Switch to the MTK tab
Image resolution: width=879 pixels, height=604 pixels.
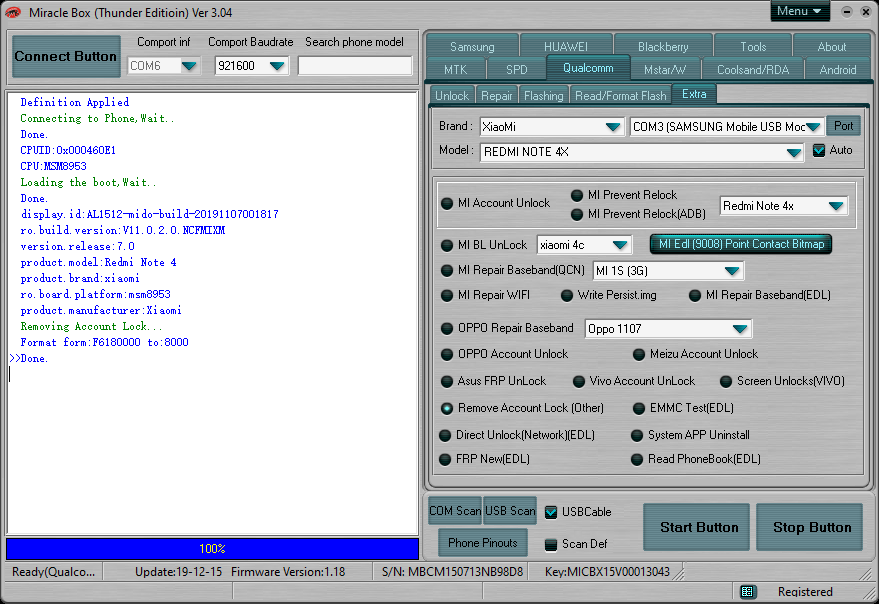(x=455, y=70)
